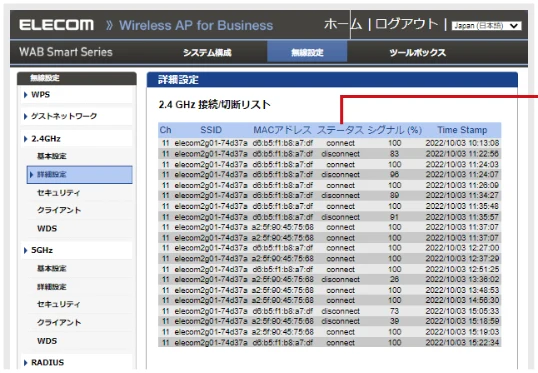Viewport: 538px width, 373px height.
Task: Open 2.4GHz WDS page
Action: click(47, 228)
